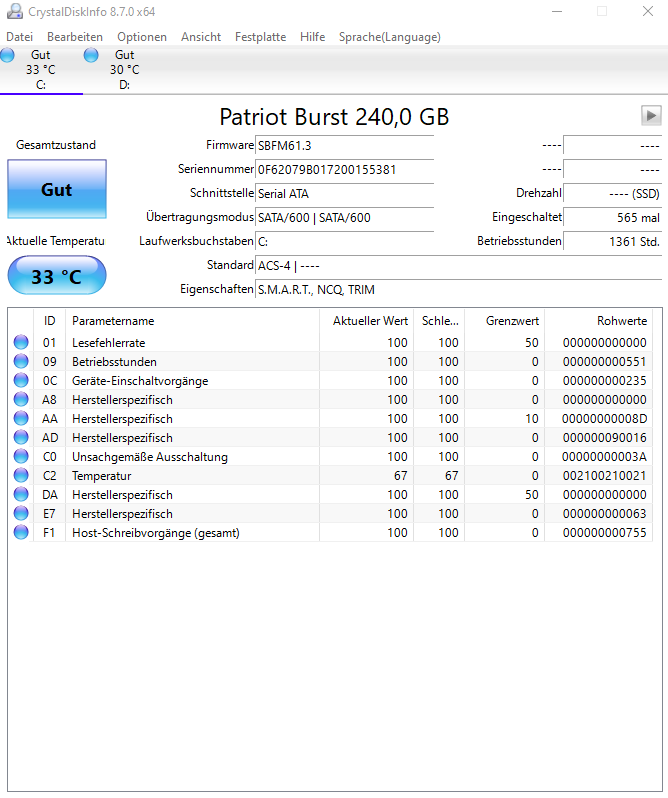Screen dimensions: 668x798
Task: Click the ID column header
Action: pyautogui.click(x=49, y=321)
